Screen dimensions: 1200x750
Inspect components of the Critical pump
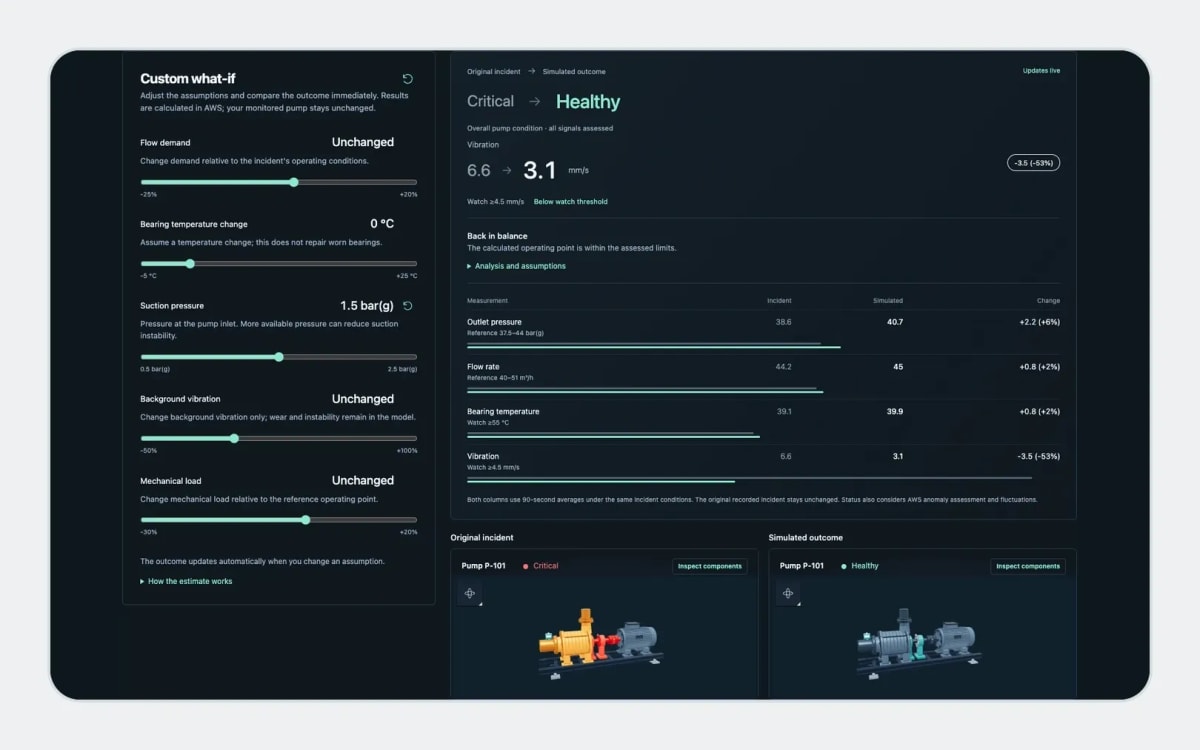click(x=710, y=566)
